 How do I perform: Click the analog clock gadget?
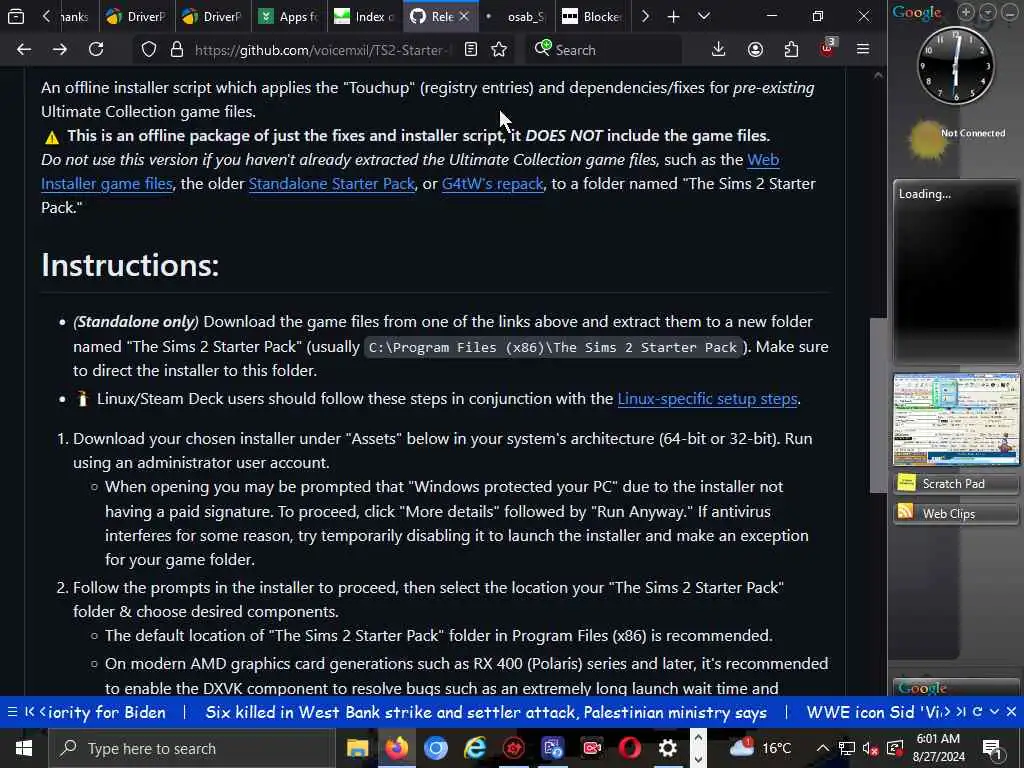[x=956, y=65]
